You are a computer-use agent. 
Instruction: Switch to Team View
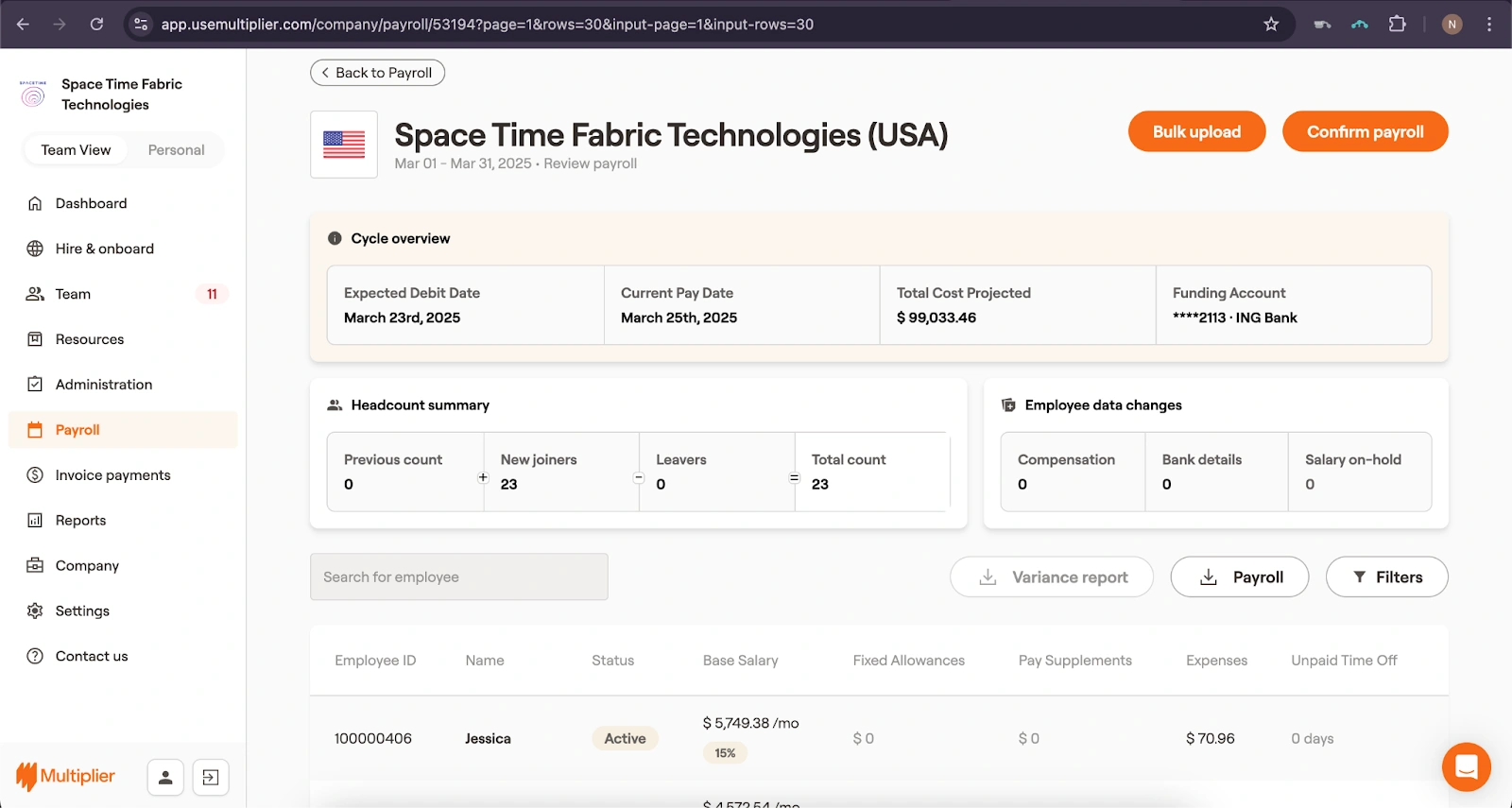click(76, 150)
